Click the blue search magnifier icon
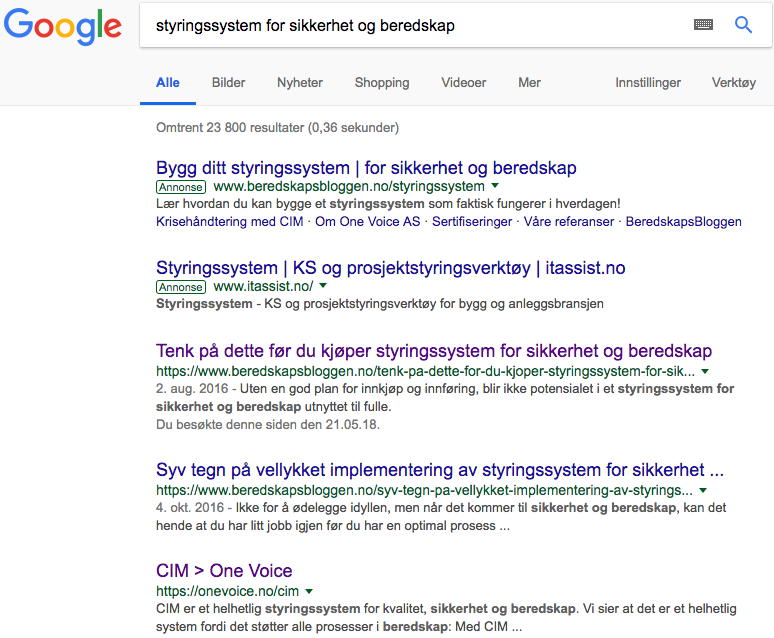774x638 pixels. [x=743, y=24]
